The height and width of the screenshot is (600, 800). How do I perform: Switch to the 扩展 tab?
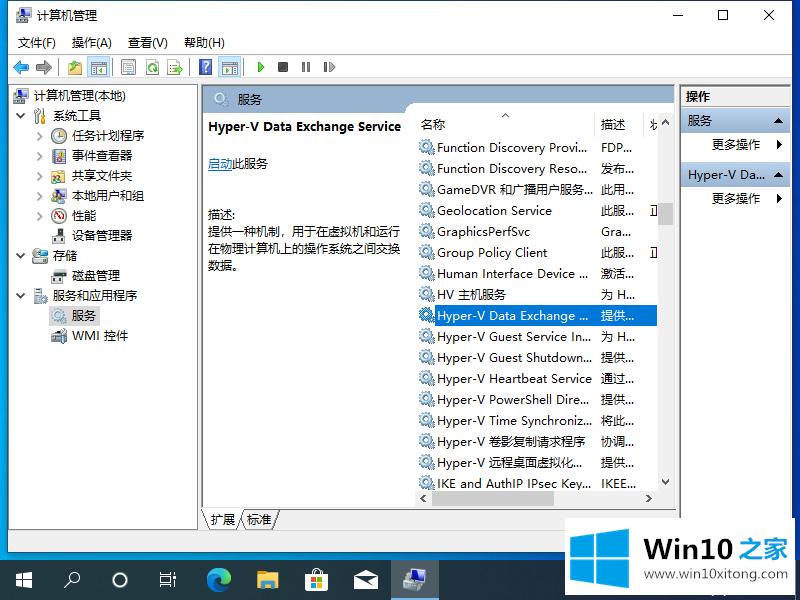[x=222, y=519]
